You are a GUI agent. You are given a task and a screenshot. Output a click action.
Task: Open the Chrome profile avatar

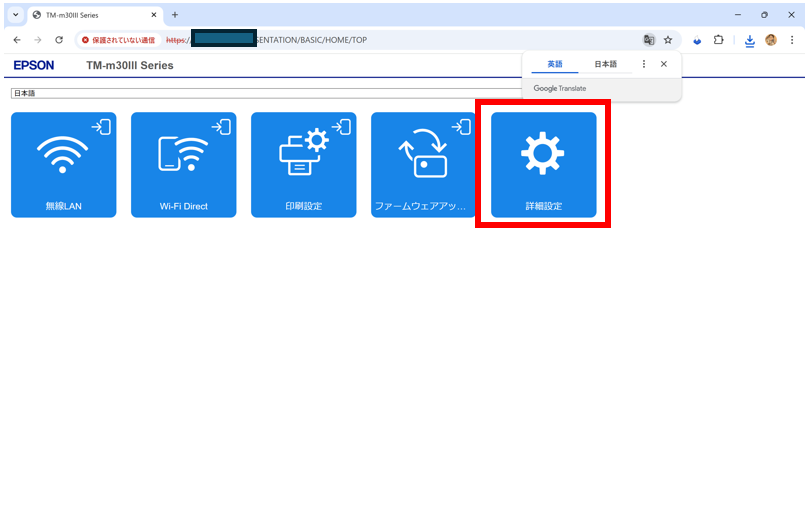pos(771,40)
